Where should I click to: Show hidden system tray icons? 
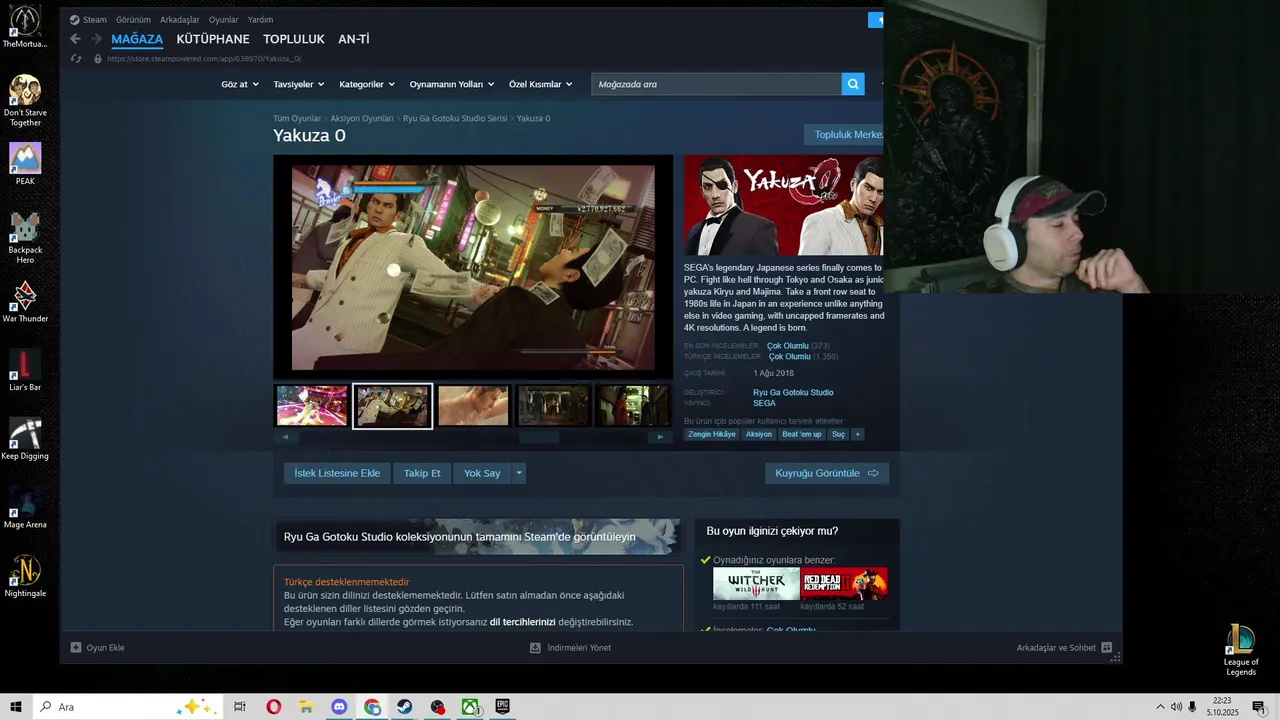pyautogui.click(x=1160, y=707)
